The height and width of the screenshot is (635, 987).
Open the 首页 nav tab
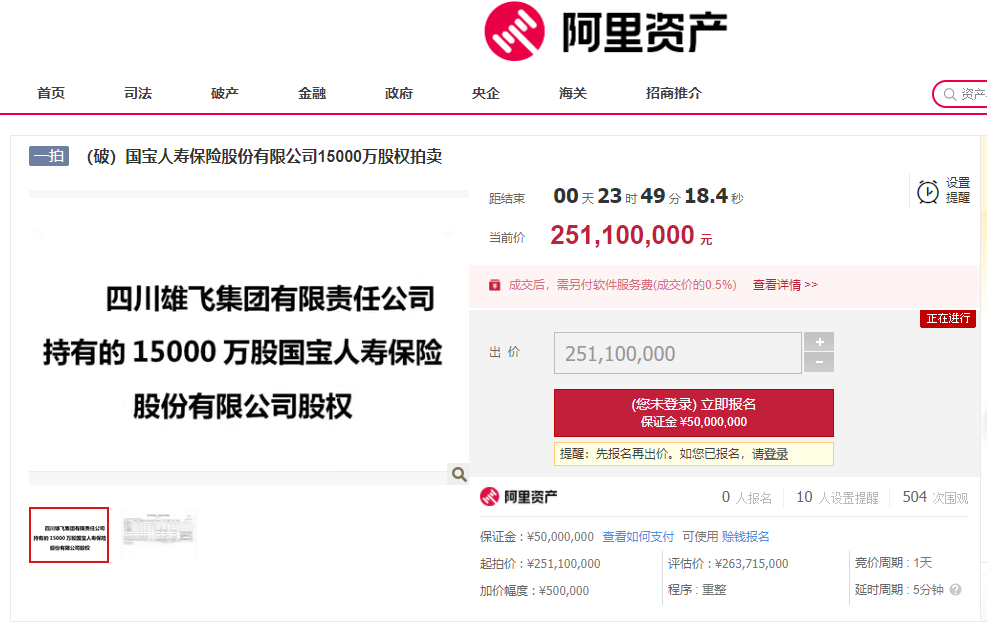[x=51, y=93]
